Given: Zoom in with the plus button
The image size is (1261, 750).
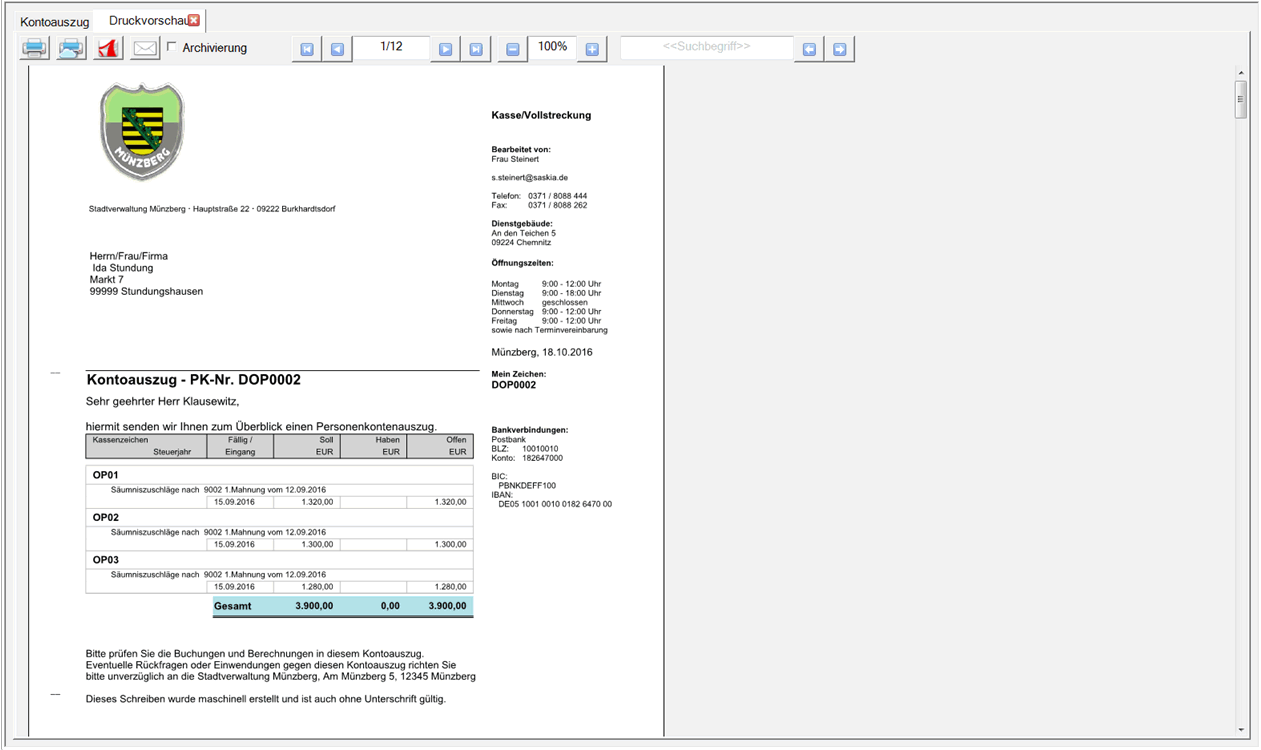Looking at the screenshot, I should pos(592,49).
